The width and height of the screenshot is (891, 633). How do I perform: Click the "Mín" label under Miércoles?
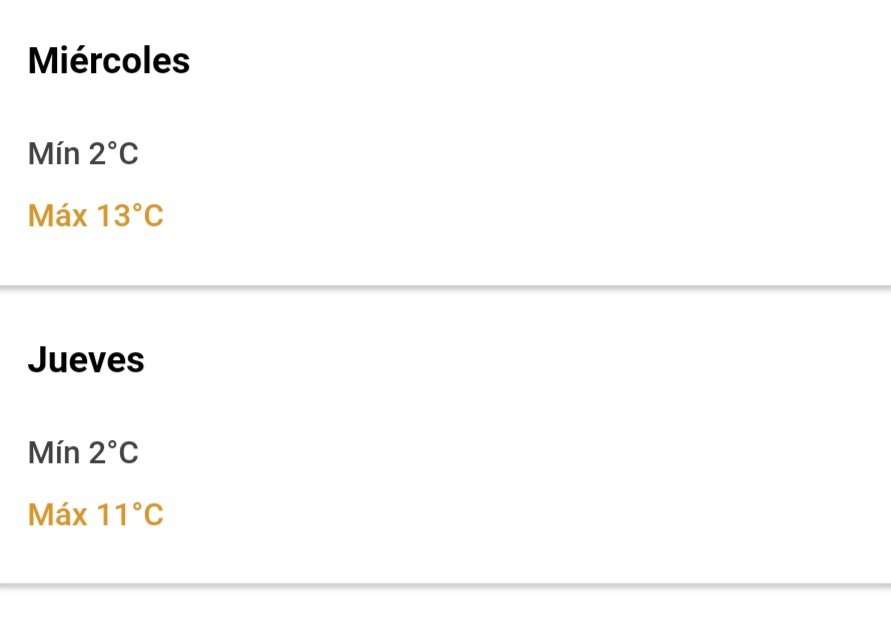click(53, 155)
